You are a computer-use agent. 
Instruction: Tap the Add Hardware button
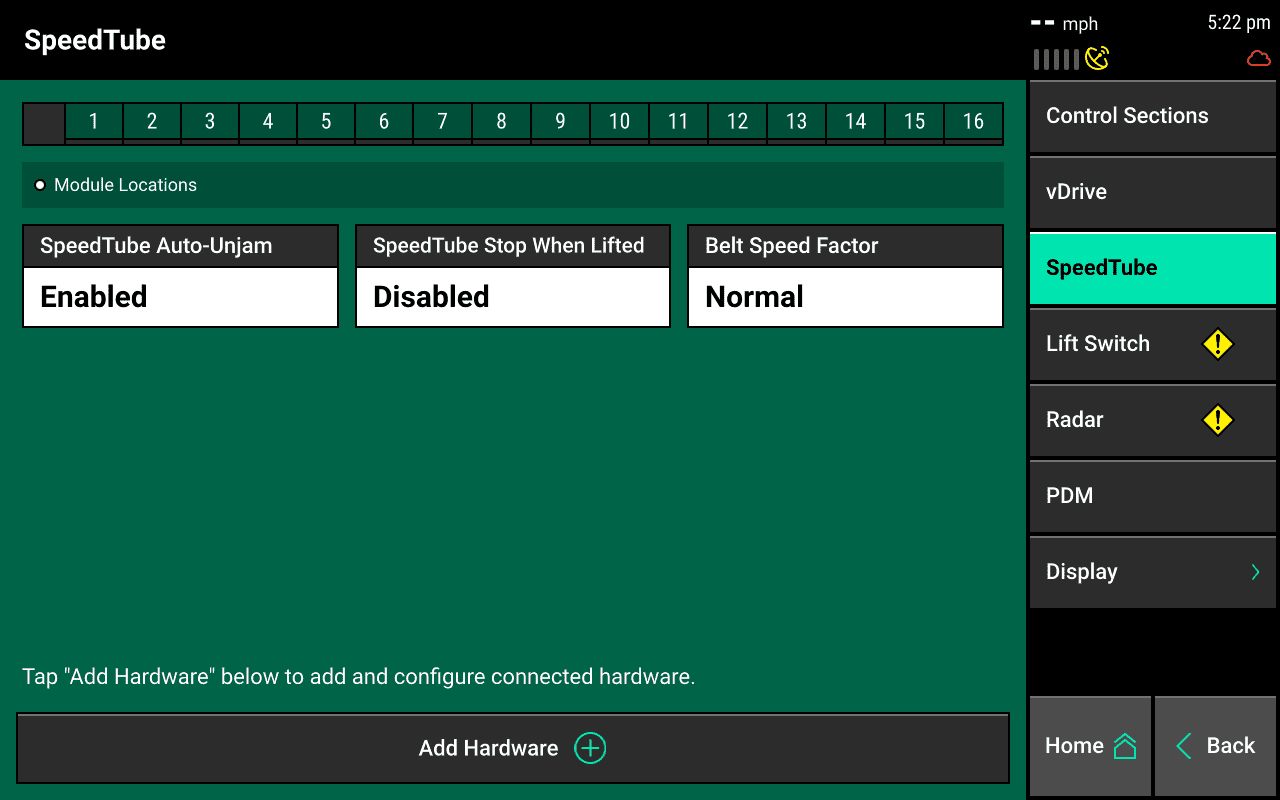513,748
